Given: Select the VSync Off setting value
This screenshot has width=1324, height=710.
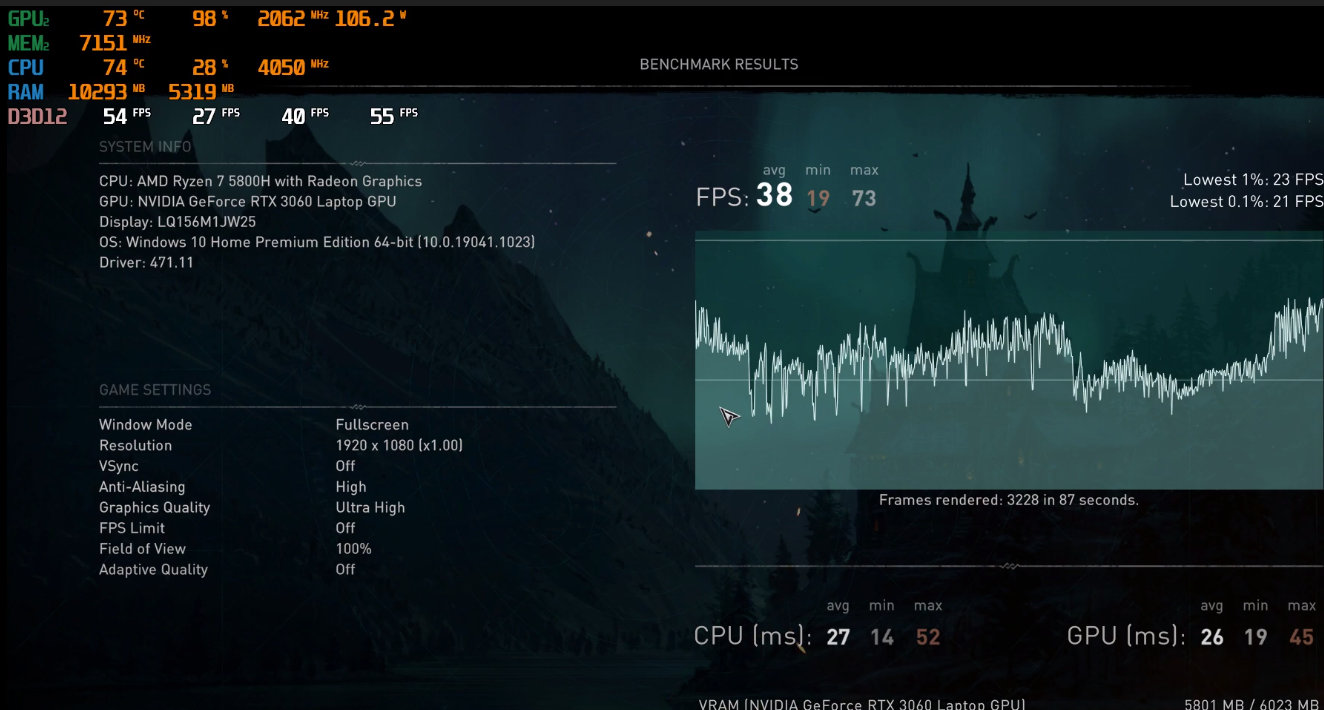Looking at the screenshot, I should [x=346, y=466].
